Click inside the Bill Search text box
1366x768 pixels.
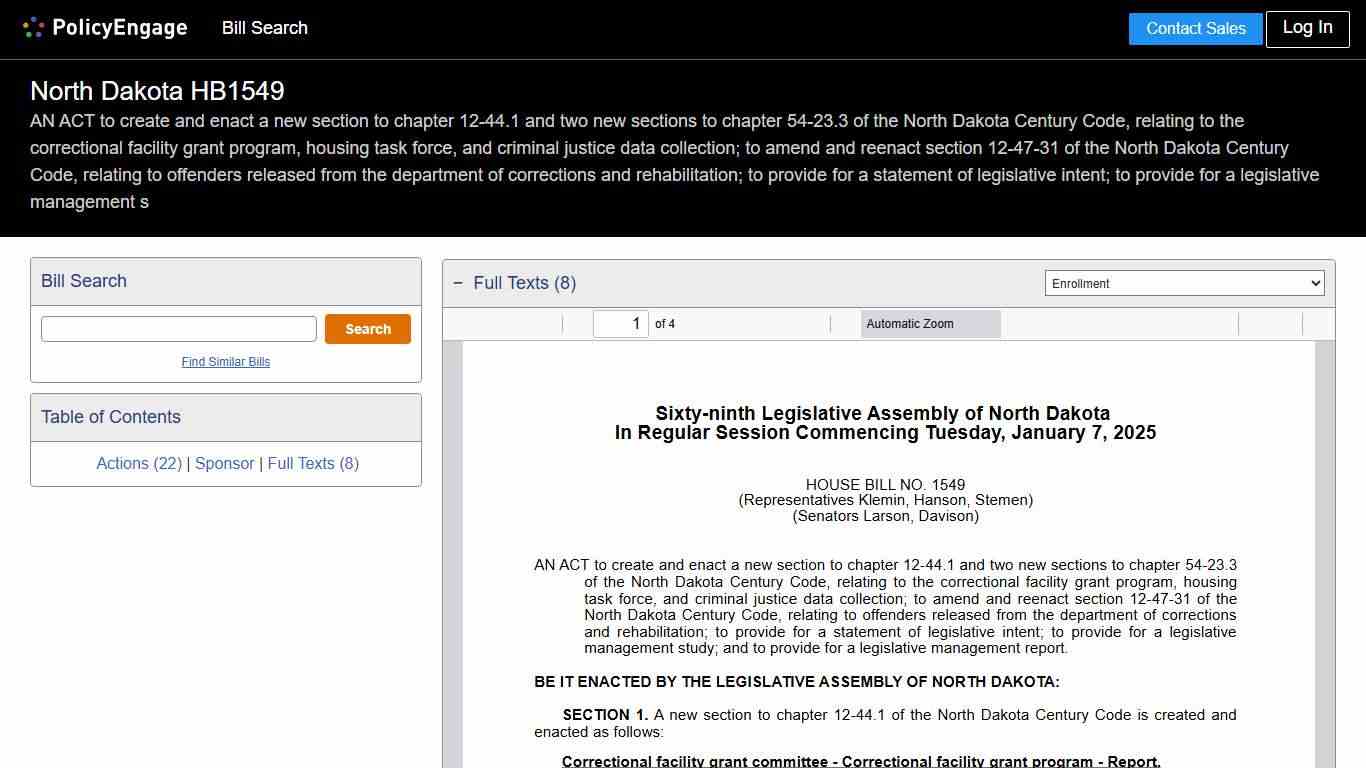(x=178, y=328)
